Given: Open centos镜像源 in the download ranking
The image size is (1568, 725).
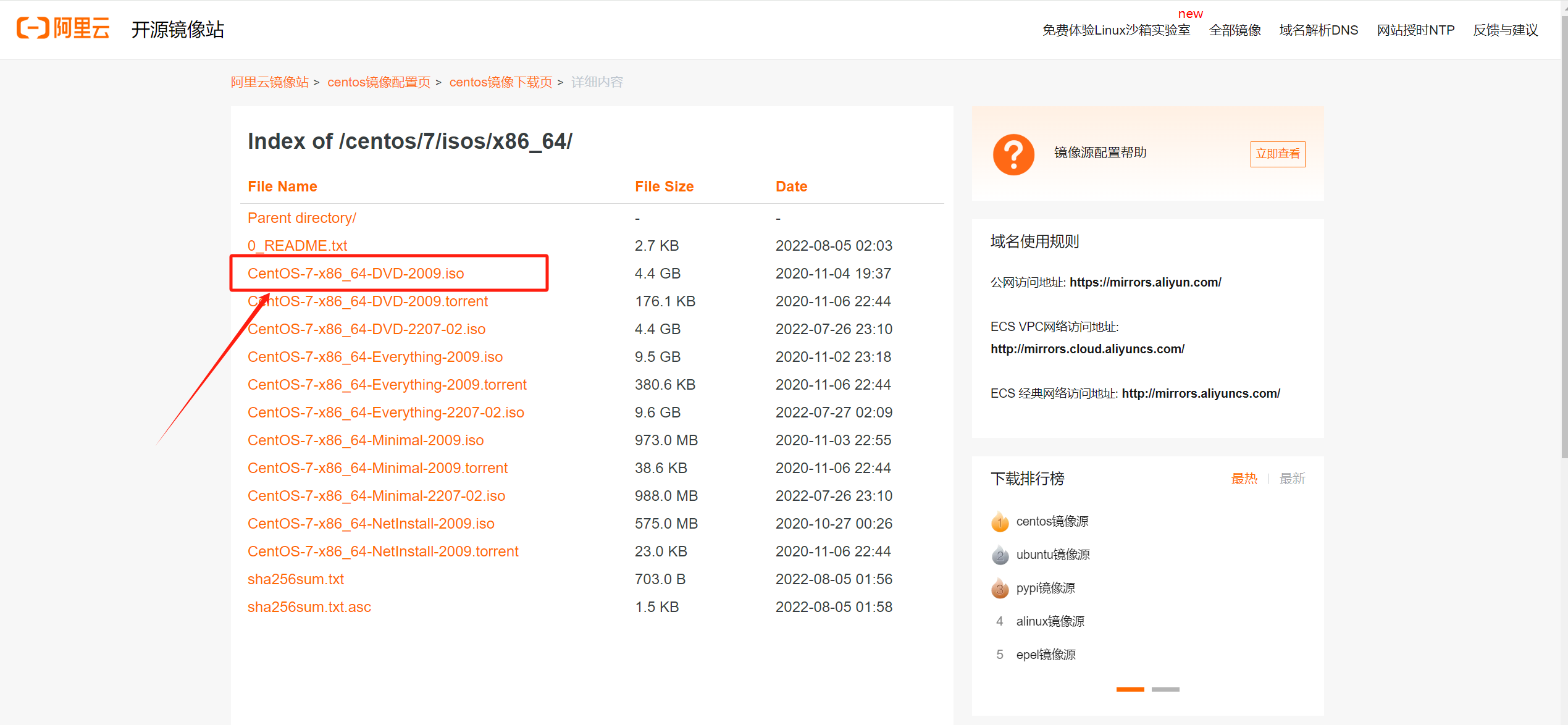Looking at the screenshot, I should click(x=1052, y=521).
